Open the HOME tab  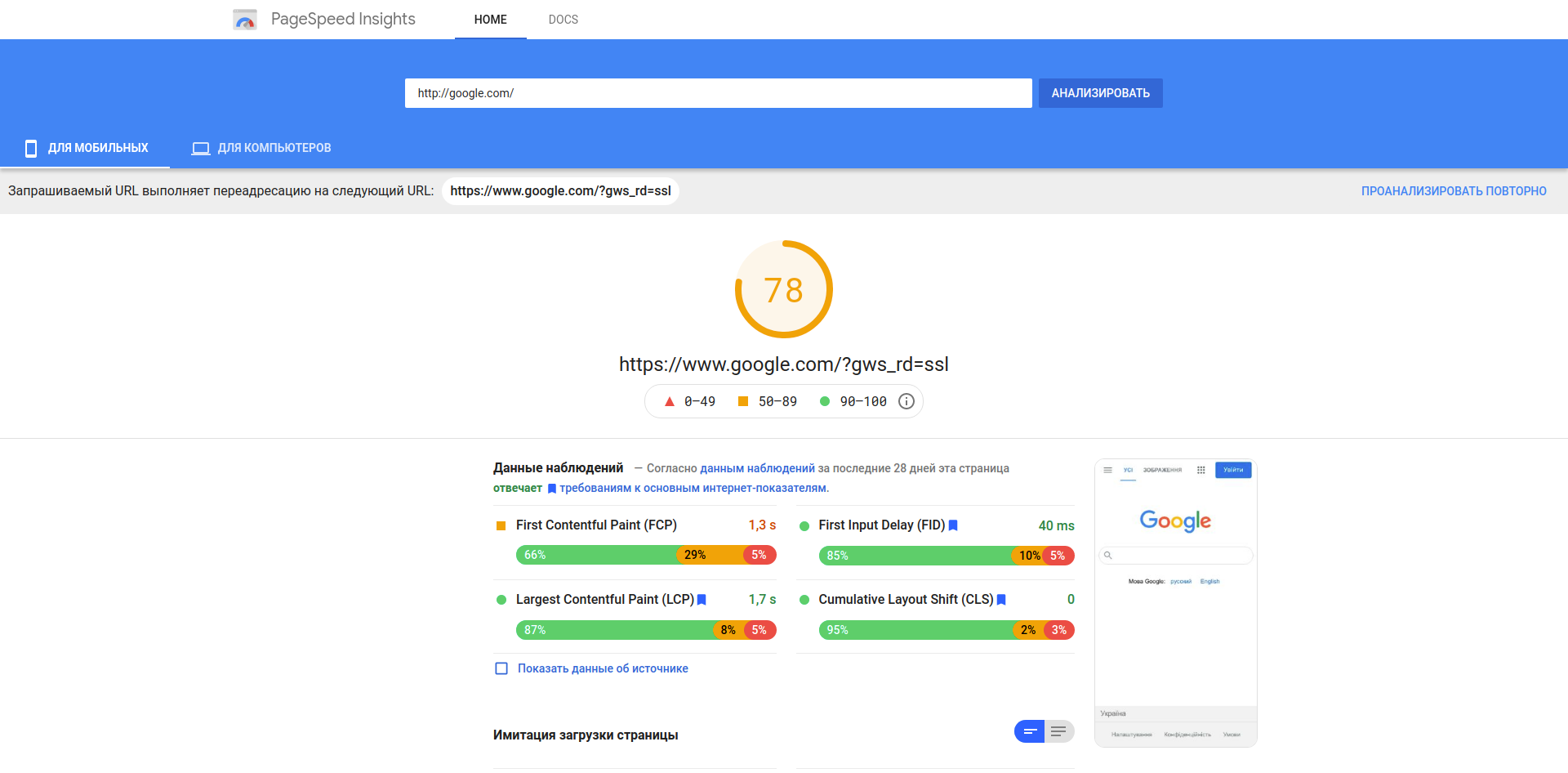(491, 20)
